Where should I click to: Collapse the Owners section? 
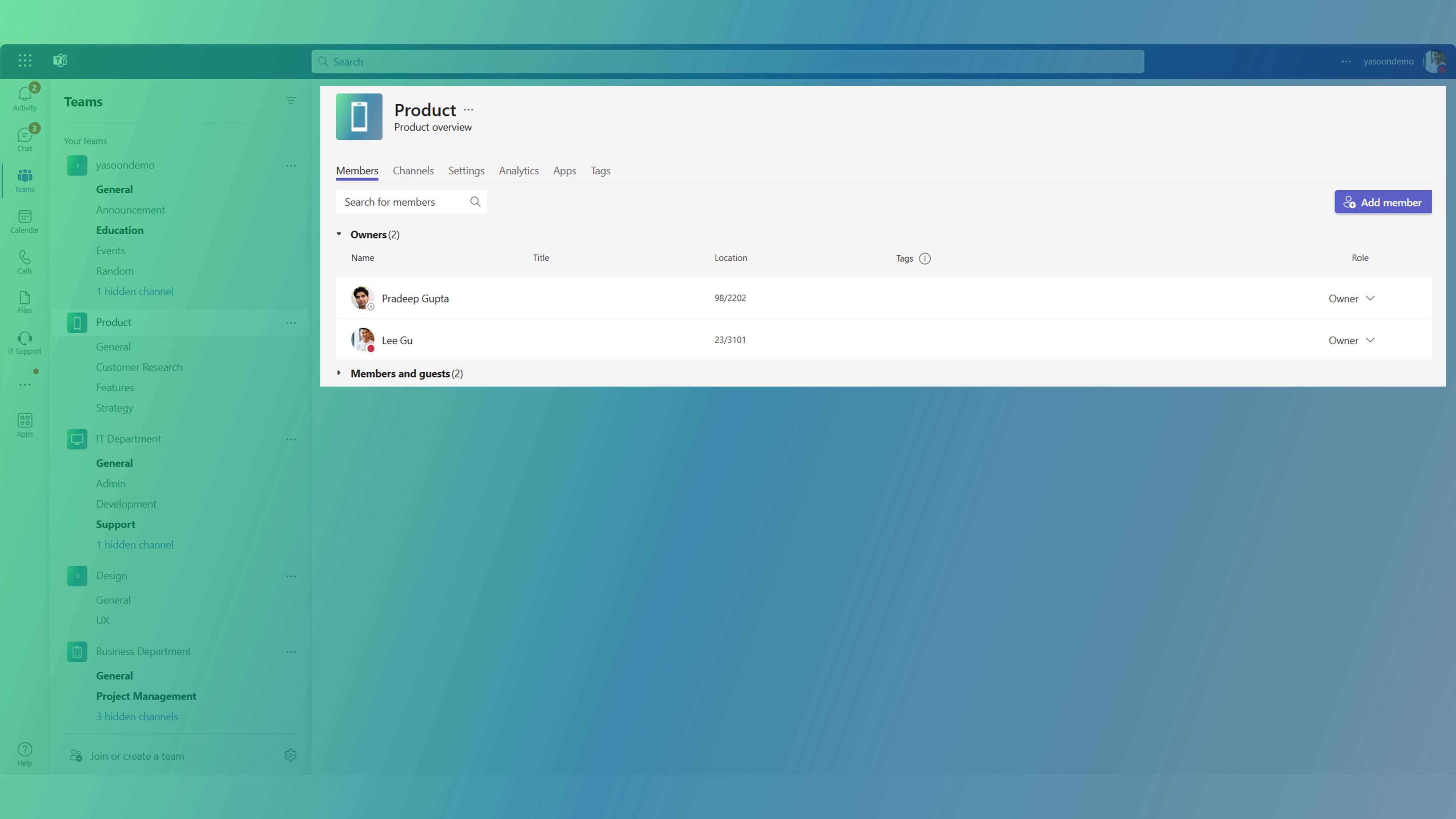coord(339,234)
